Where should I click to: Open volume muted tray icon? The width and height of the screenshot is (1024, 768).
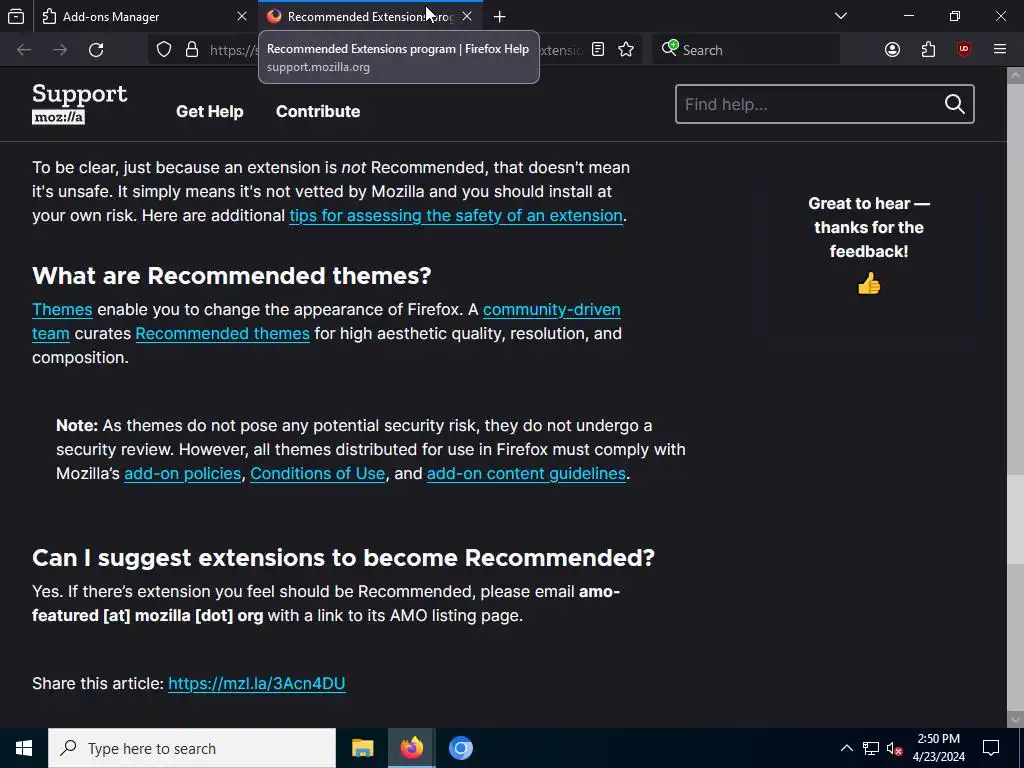[x=895, y=748]
